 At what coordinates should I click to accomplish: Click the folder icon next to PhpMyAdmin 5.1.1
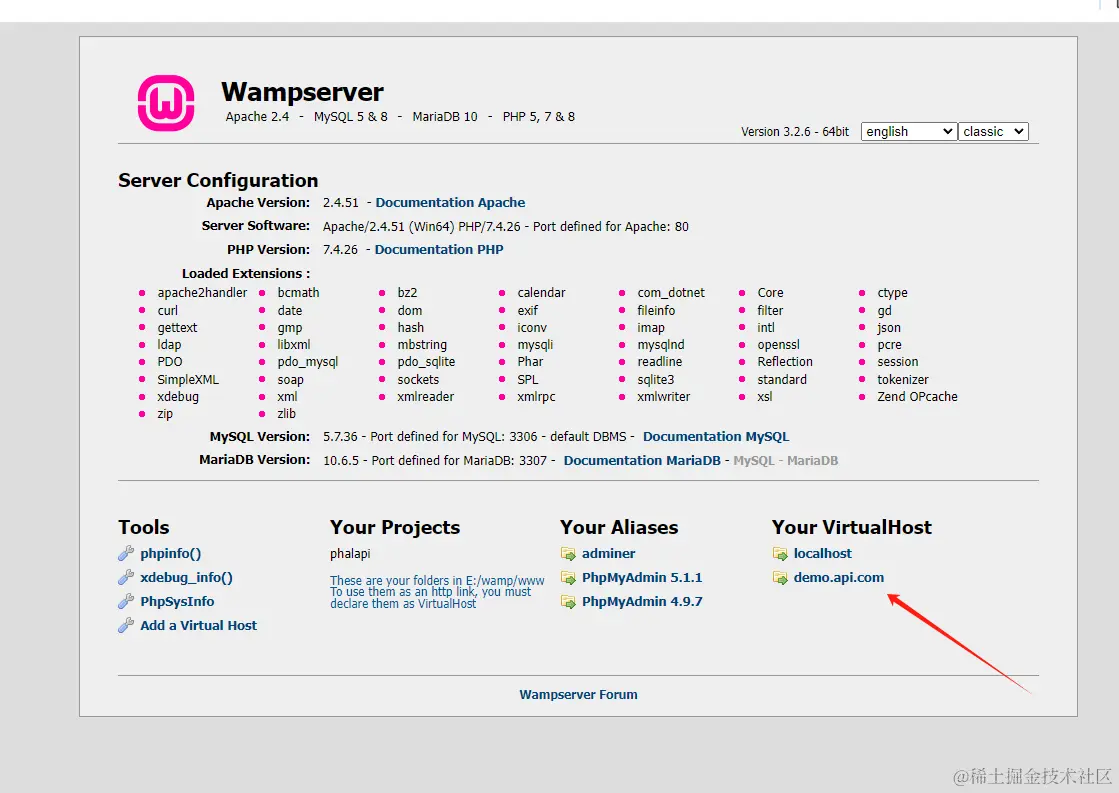tap(568, 578)
